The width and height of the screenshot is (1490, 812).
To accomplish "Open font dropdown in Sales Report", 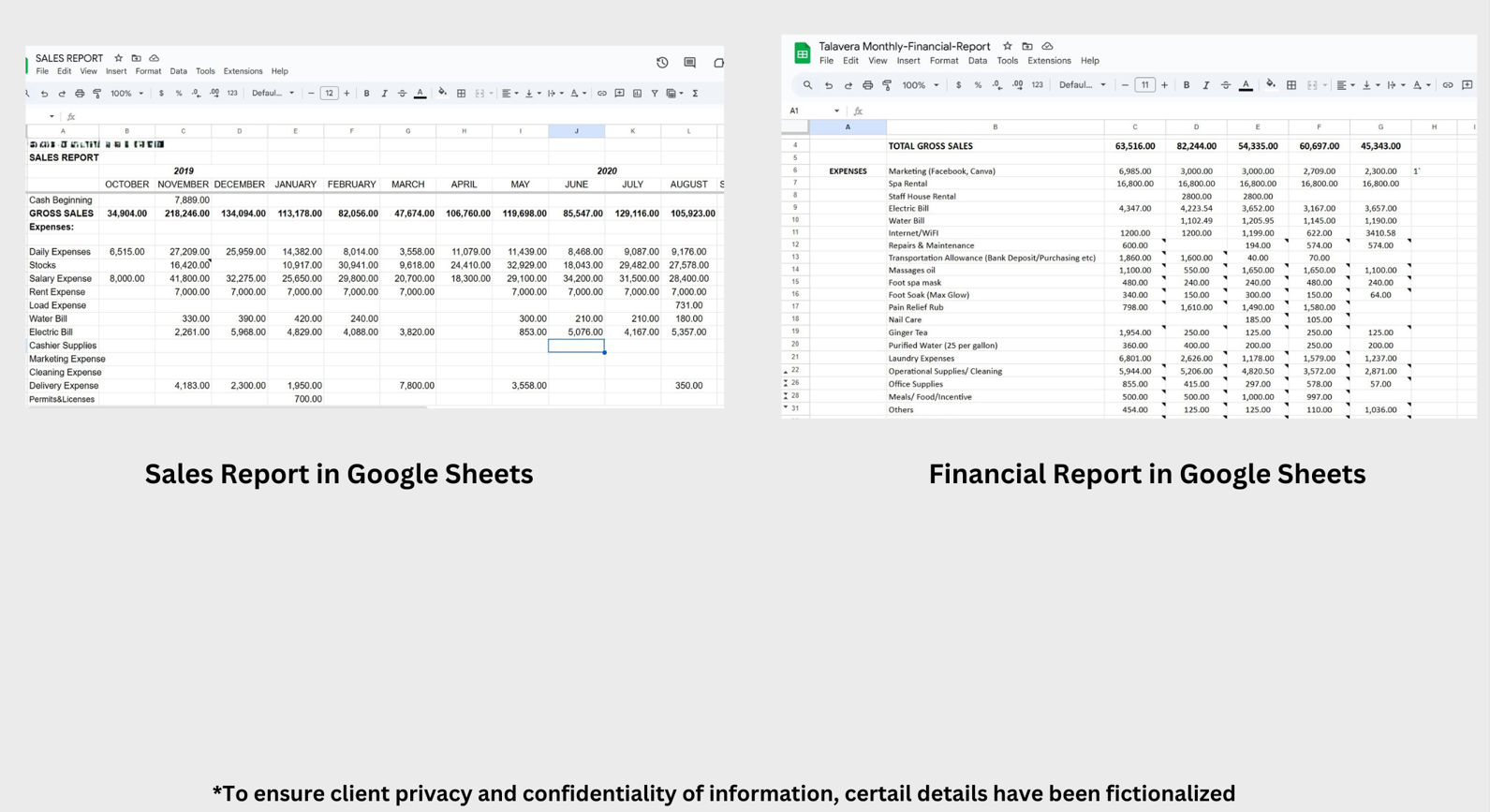I will pyautogui.click(x=273, y=94).
